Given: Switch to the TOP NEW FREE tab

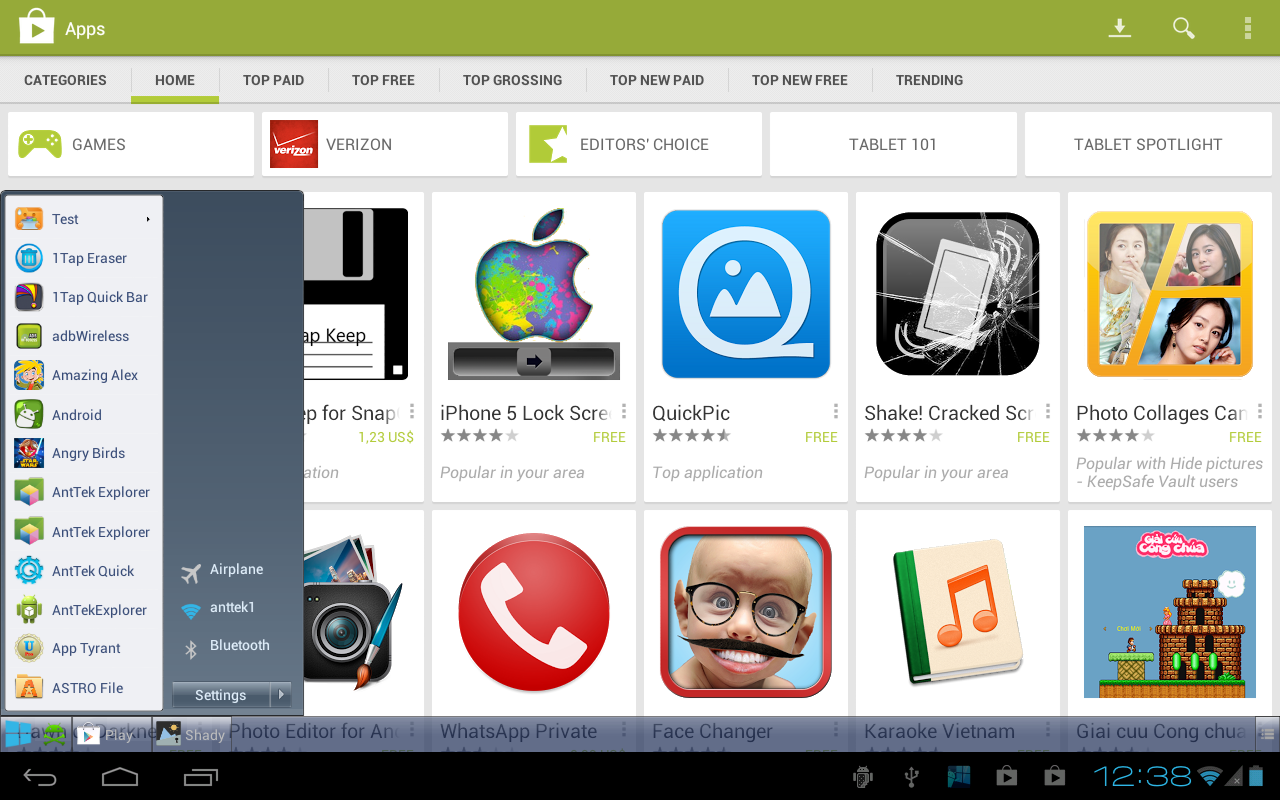Looking at the screenshot, I should coord(800,80).
